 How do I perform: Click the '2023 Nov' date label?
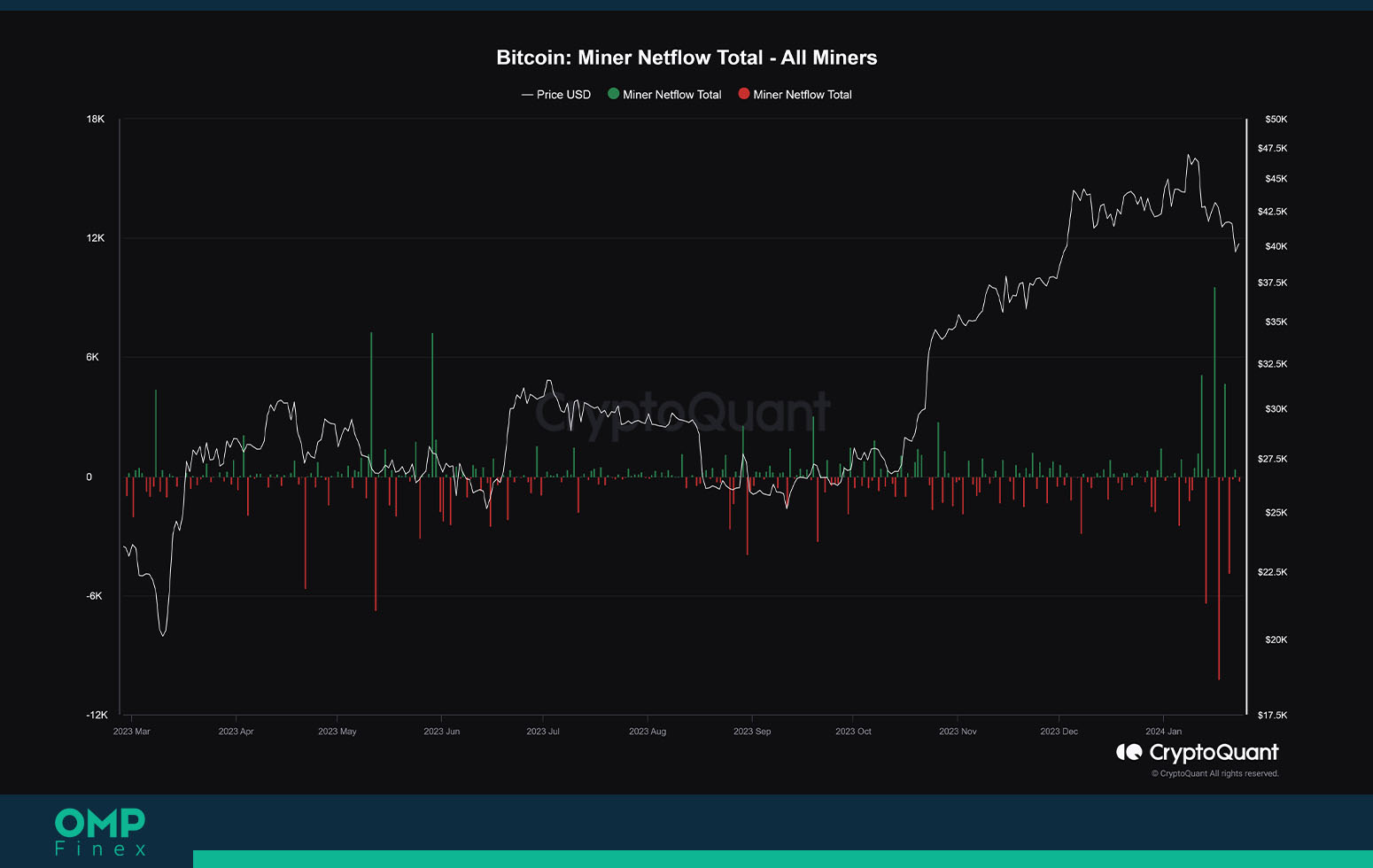pyautogui.click(x=958, y=732)
